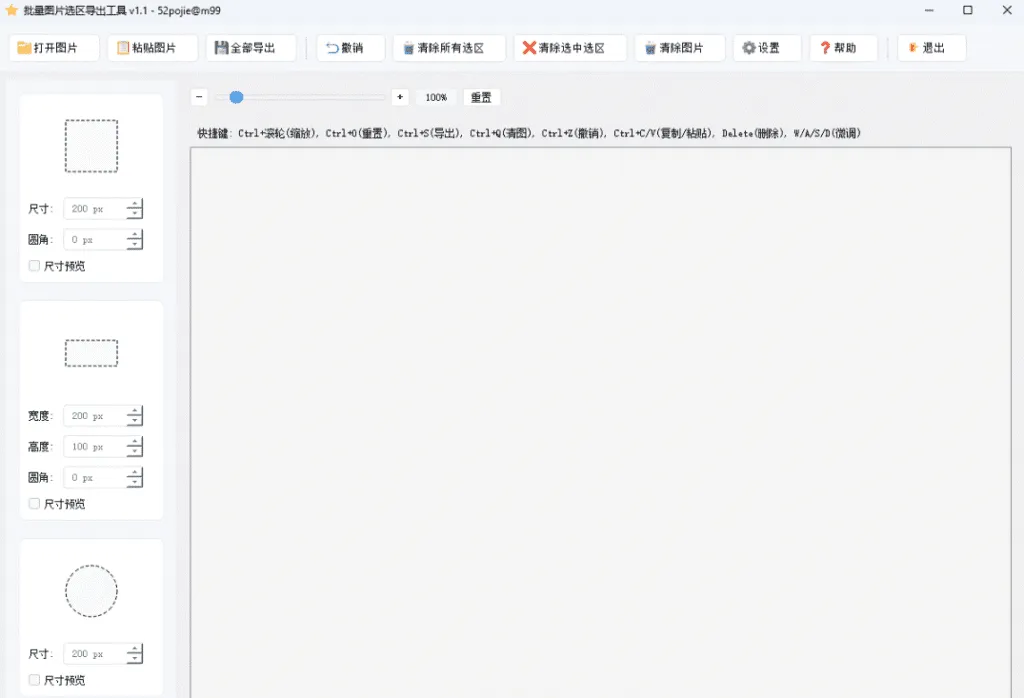Enable size preview for the square selection
The image size is (1024, 698).
(x=34, y=265)
